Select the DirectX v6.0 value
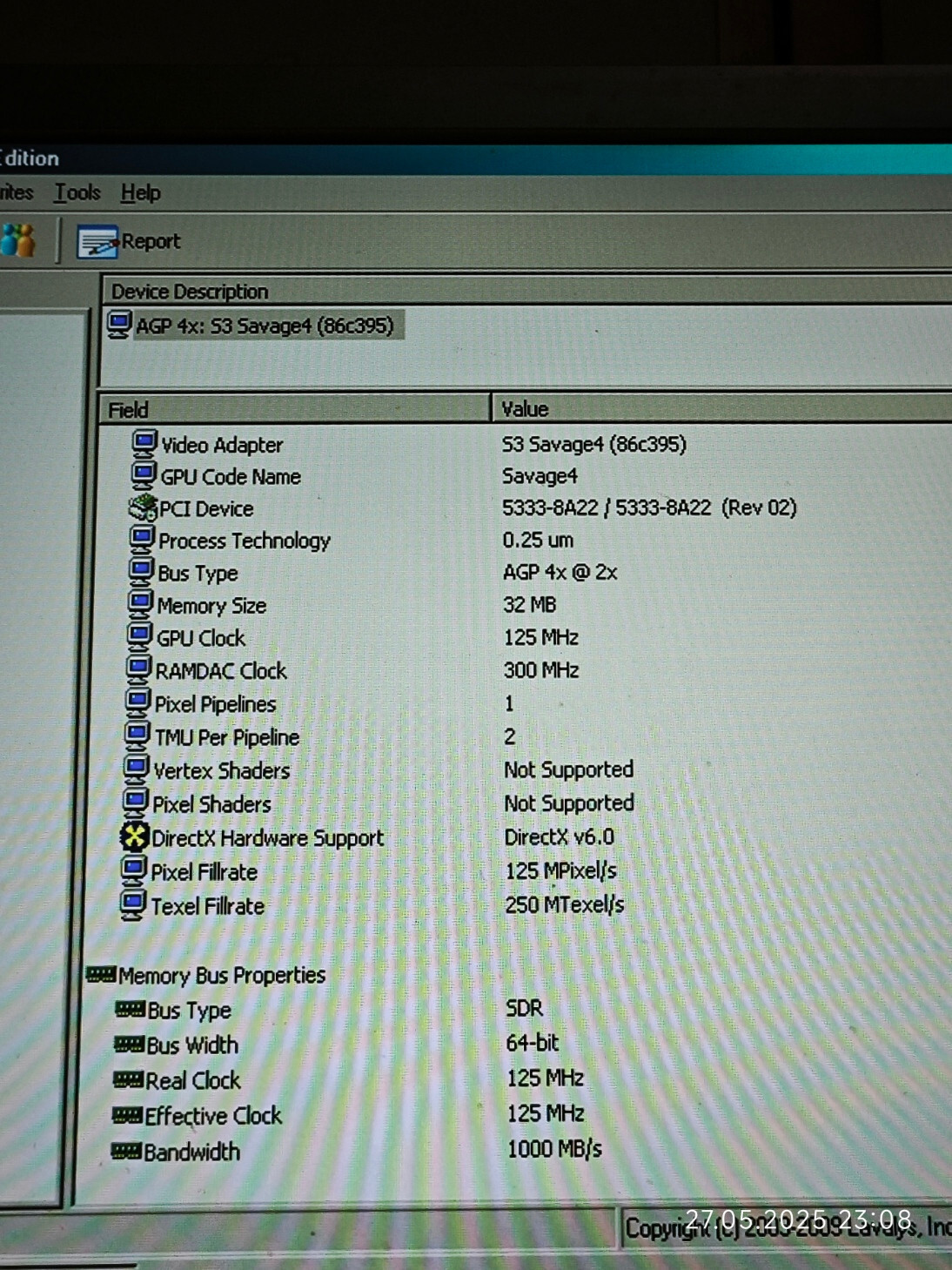The image size is (952, 1270). pyautogui.click(x=560, y=837)
